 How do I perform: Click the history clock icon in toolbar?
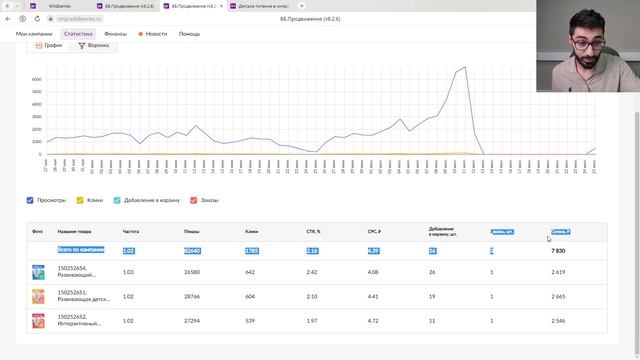point(22,19)
